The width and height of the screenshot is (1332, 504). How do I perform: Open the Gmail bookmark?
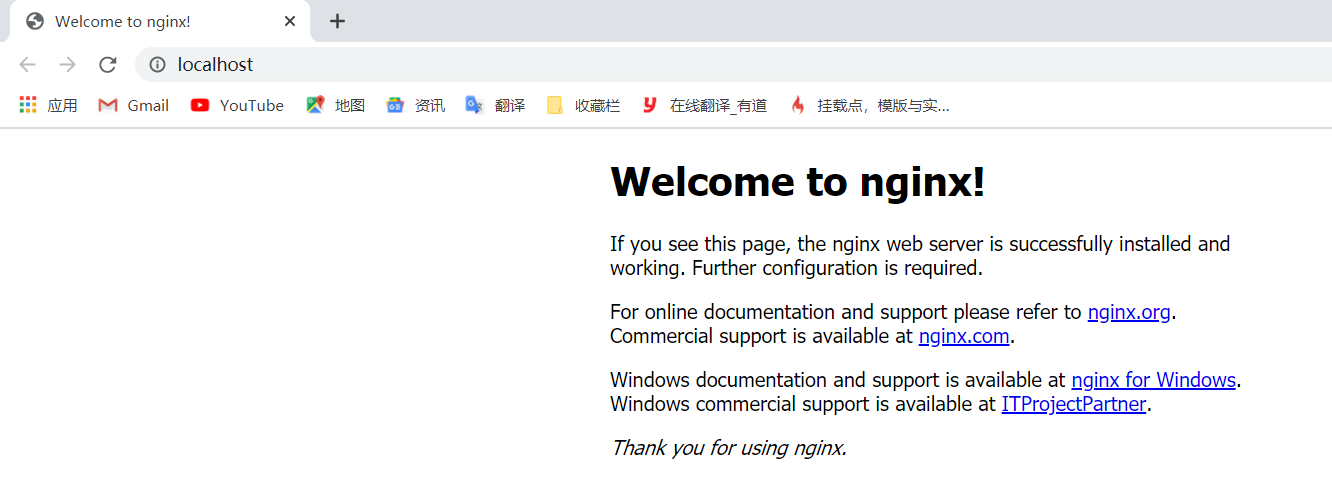click(x=133, y=105)
